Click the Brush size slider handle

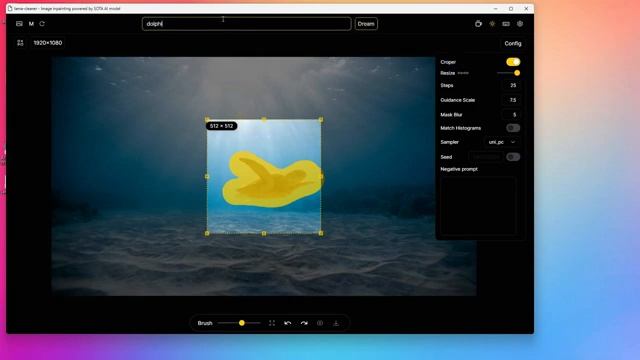(242, 323)
